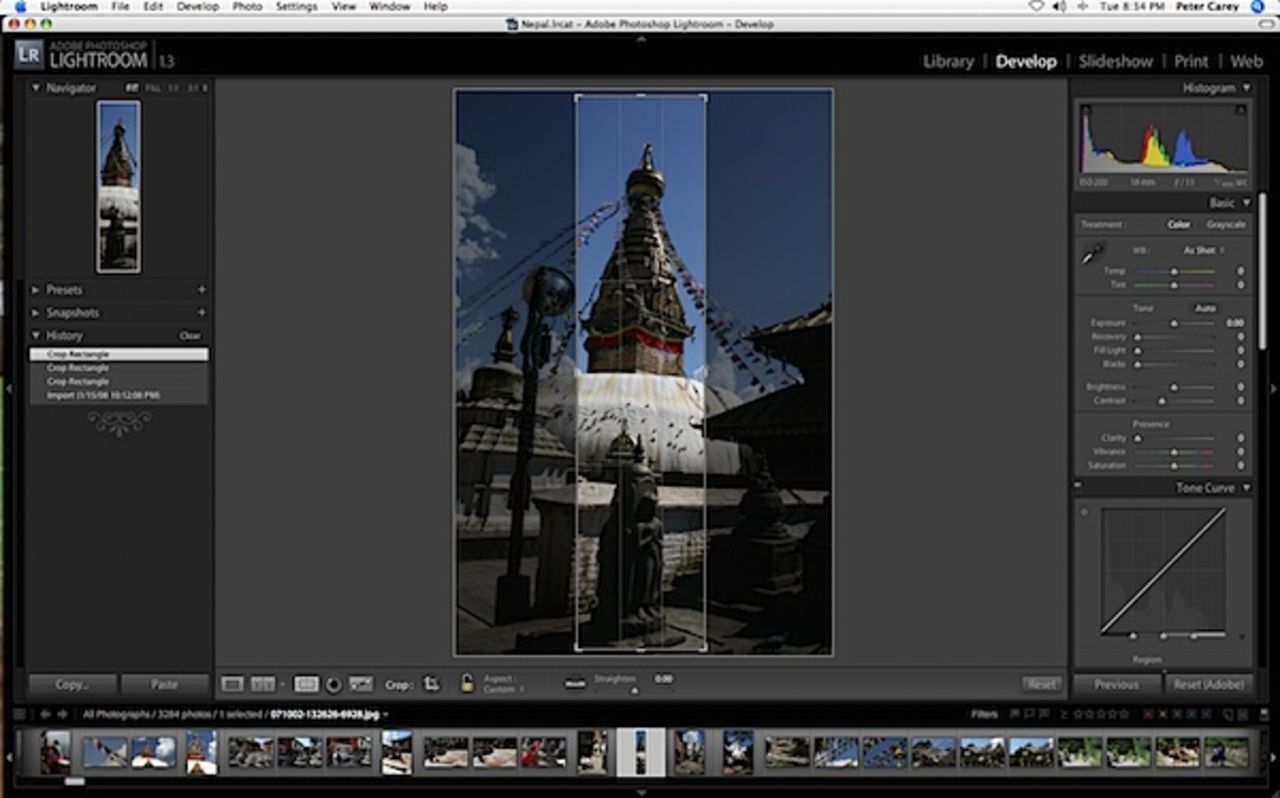Image resolution: width=1280 pixels, height=798 pixels.
Task: Set treatment to Color
Action: pos(1179,225)
